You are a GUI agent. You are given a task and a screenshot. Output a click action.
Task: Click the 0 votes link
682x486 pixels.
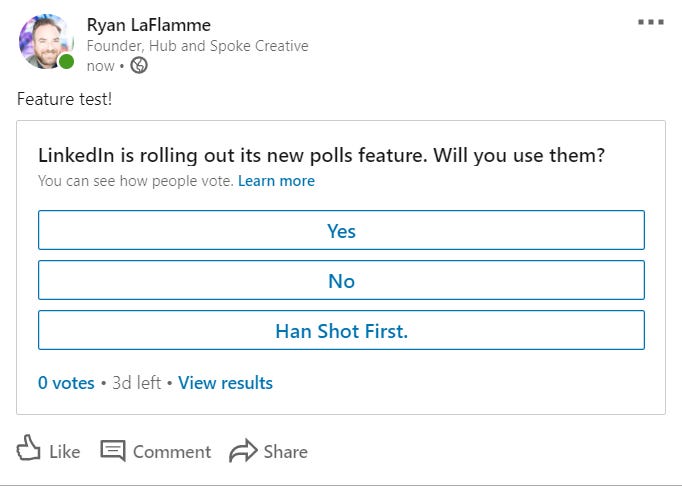click(66, 383)
